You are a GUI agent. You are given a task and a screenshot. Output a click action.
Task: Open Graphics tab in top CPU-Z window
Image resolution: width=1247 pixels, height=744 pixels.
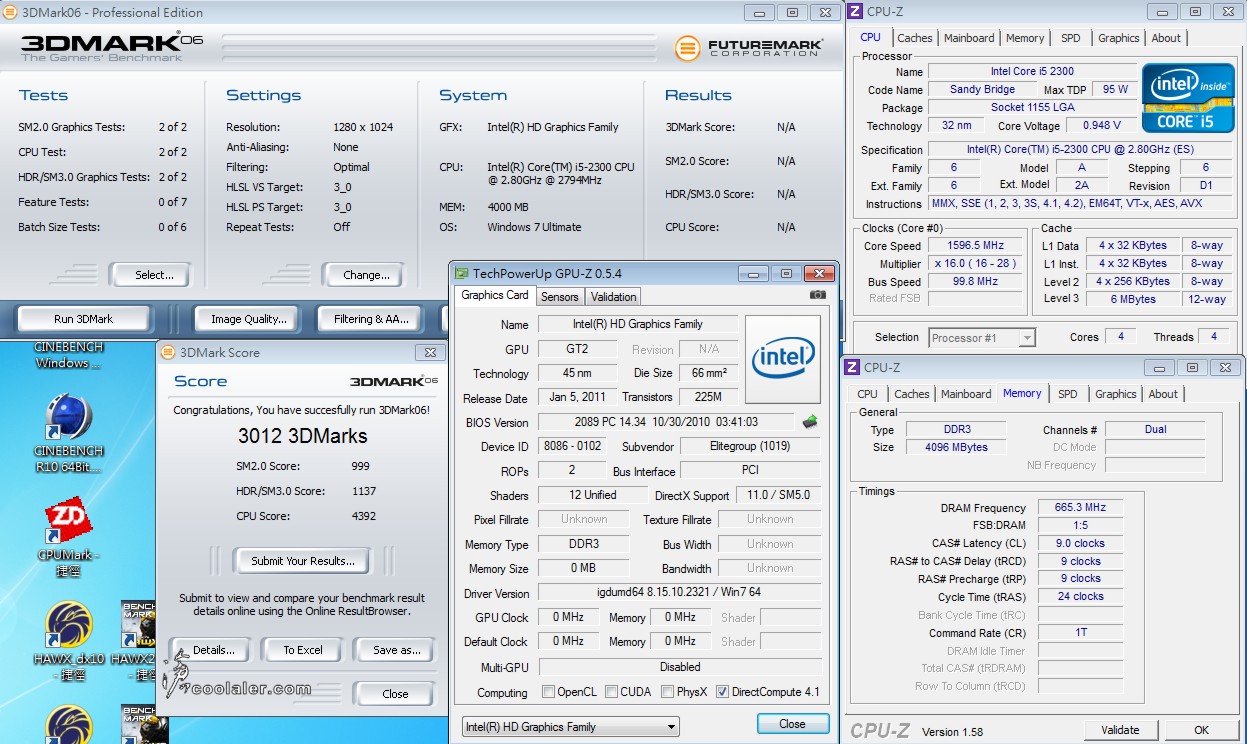click(x=1118, y=38)
